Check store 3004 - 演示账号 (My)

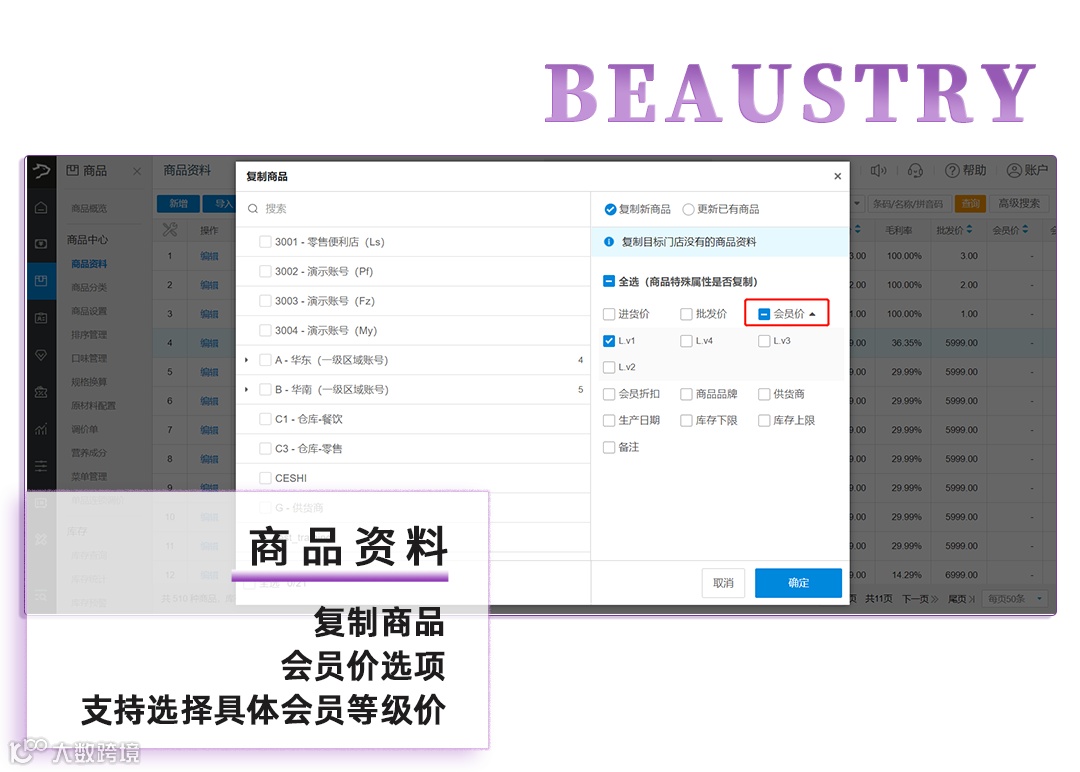pyautogui.click(x=265, y=331)
